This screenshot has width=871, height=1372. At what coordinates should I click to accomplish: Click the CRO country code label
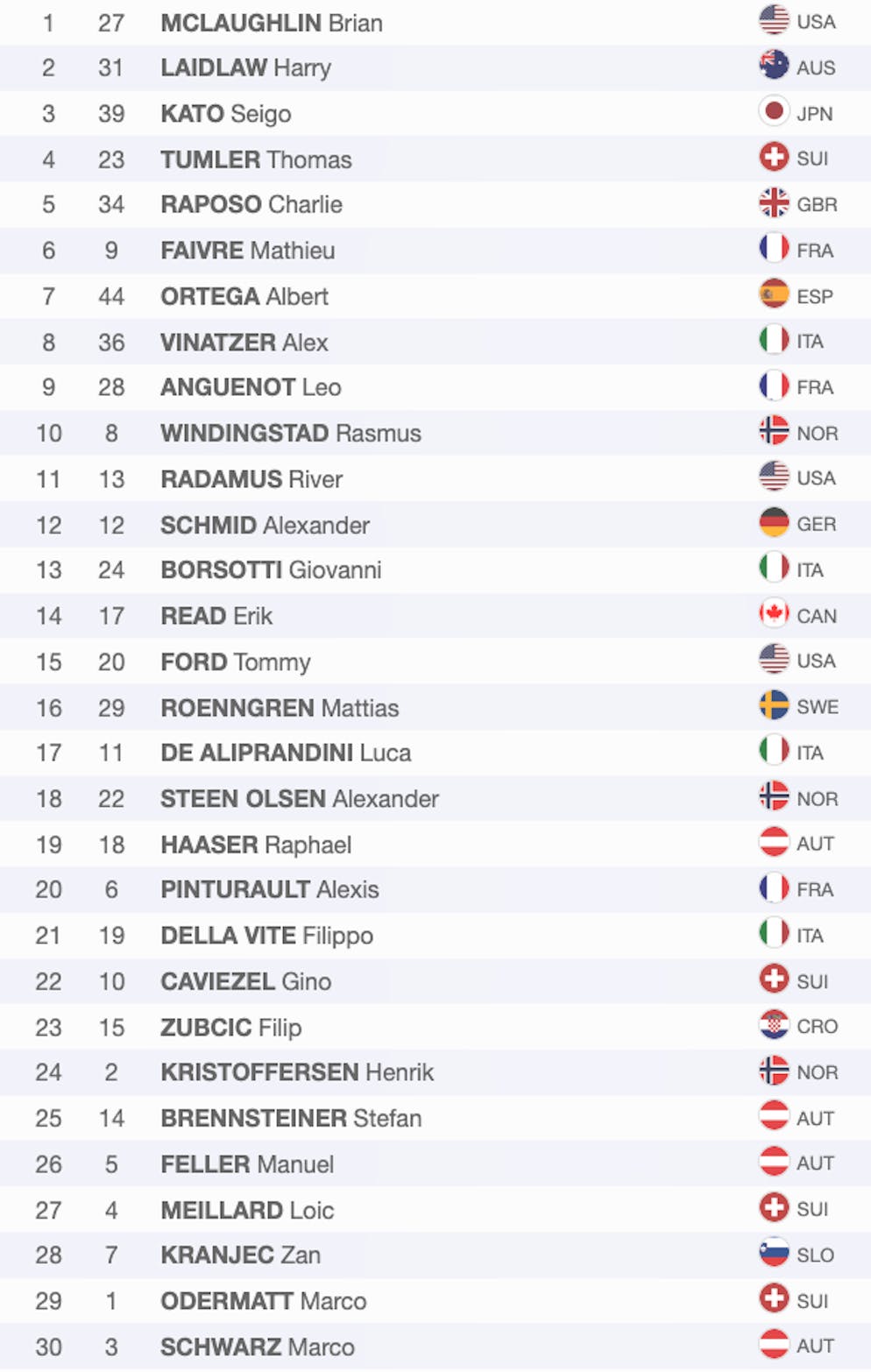pos(817,1027)
